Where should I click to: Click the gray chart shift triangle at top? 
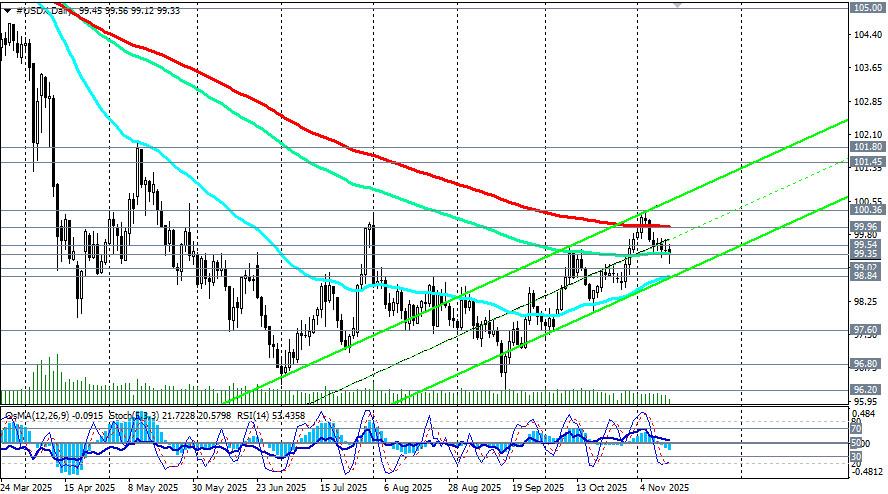coord(677,5)
